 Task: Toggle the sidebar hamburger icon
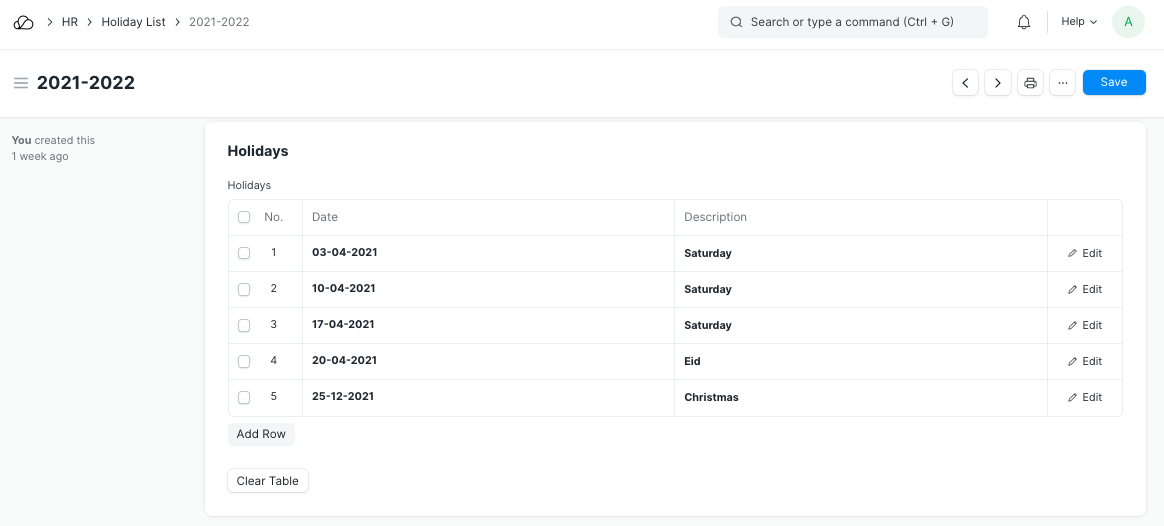click(20, 83)
